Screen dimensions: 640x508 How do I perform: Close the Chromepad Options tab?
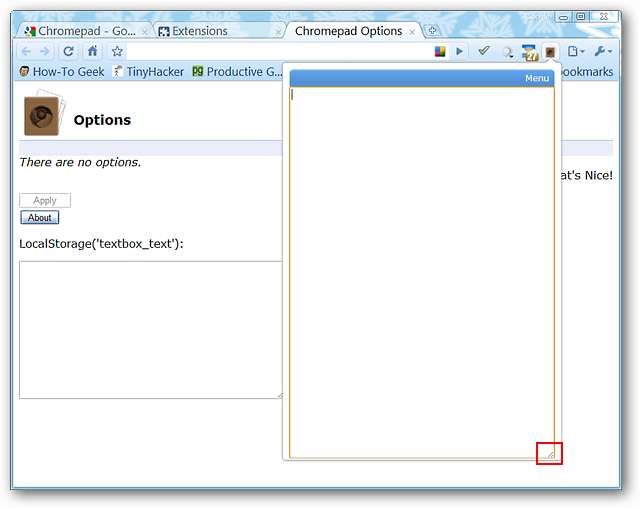tap(412, 32)
